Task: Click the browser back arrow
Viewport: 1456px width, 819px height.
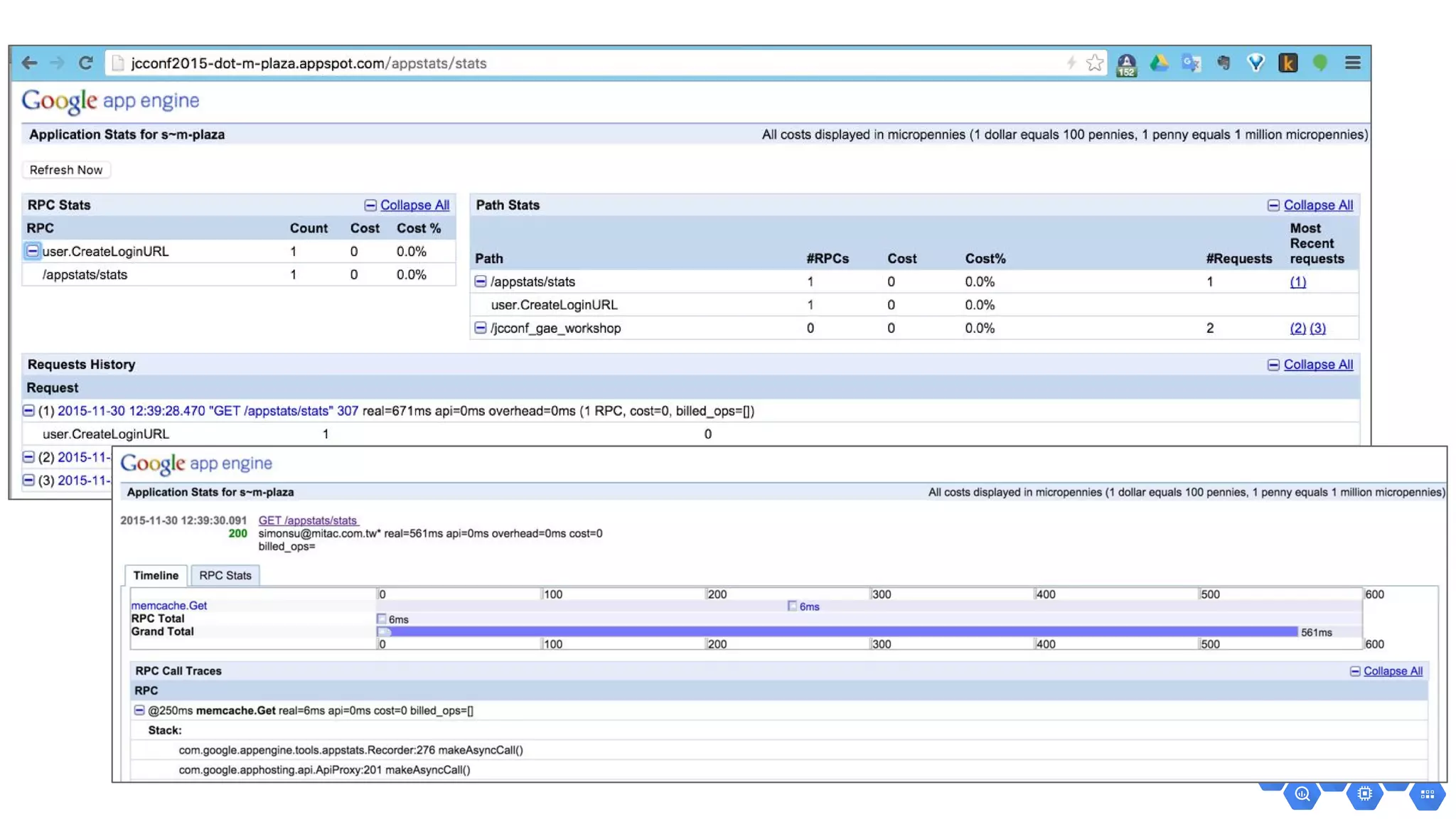Action: pos(29,63)
